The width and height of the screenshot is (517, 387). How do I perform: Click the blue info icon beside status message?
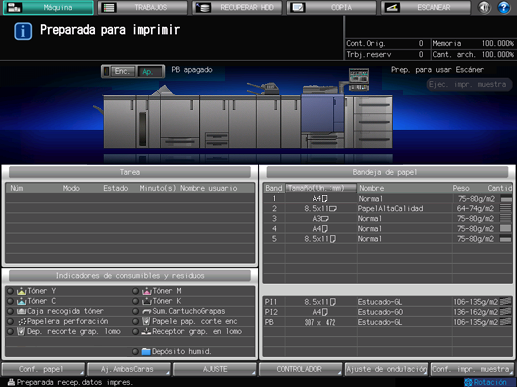[23, 31]
